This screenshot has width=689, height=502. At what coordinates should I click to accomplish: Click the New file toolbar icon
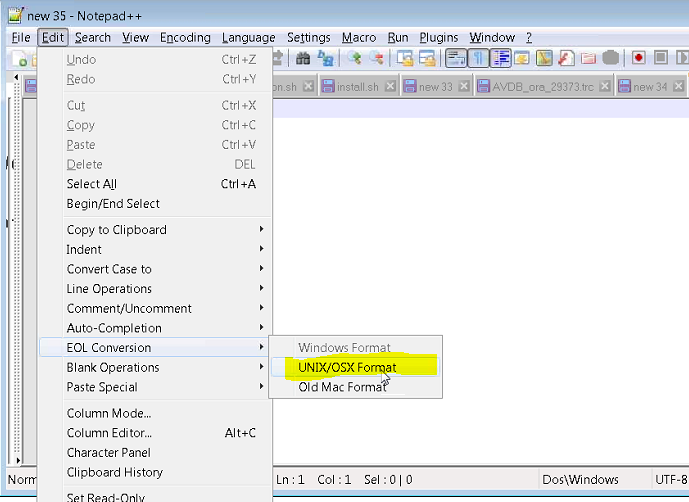tap(18, 60)
